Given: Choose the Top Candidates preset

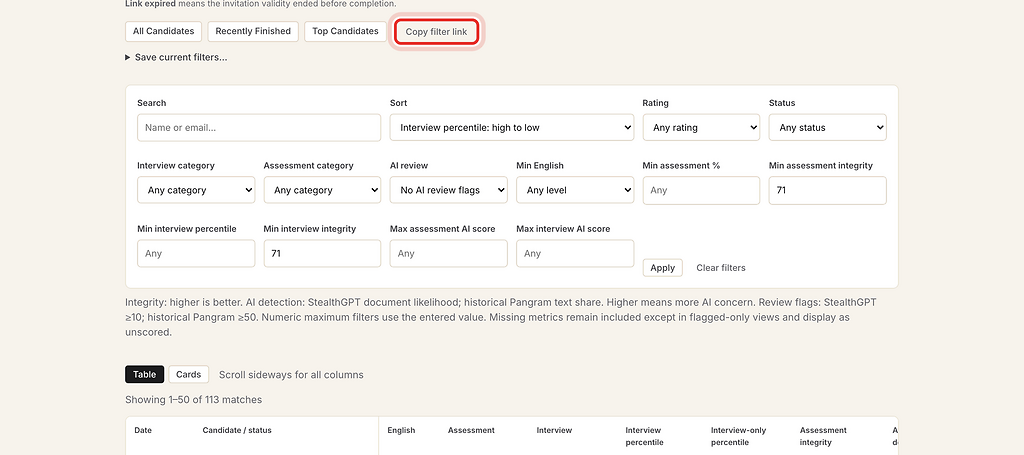Looking at the screenshot, I should pos(345,31).
